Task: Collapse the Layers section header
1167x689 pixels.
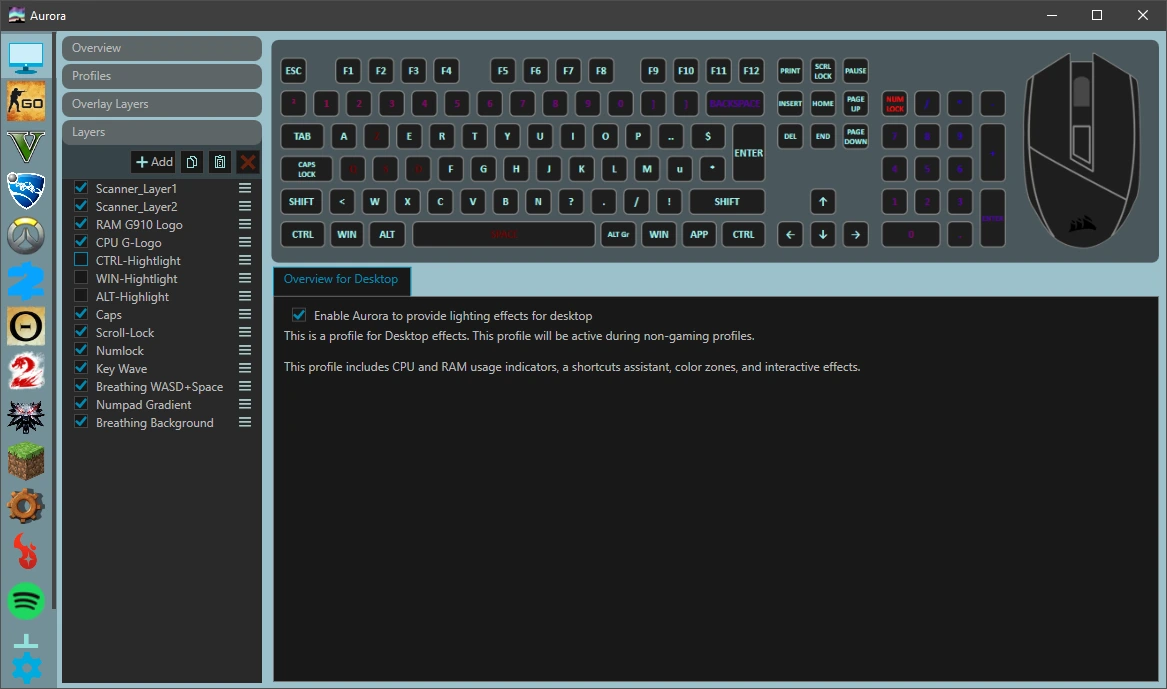Action: coord(162,132)
